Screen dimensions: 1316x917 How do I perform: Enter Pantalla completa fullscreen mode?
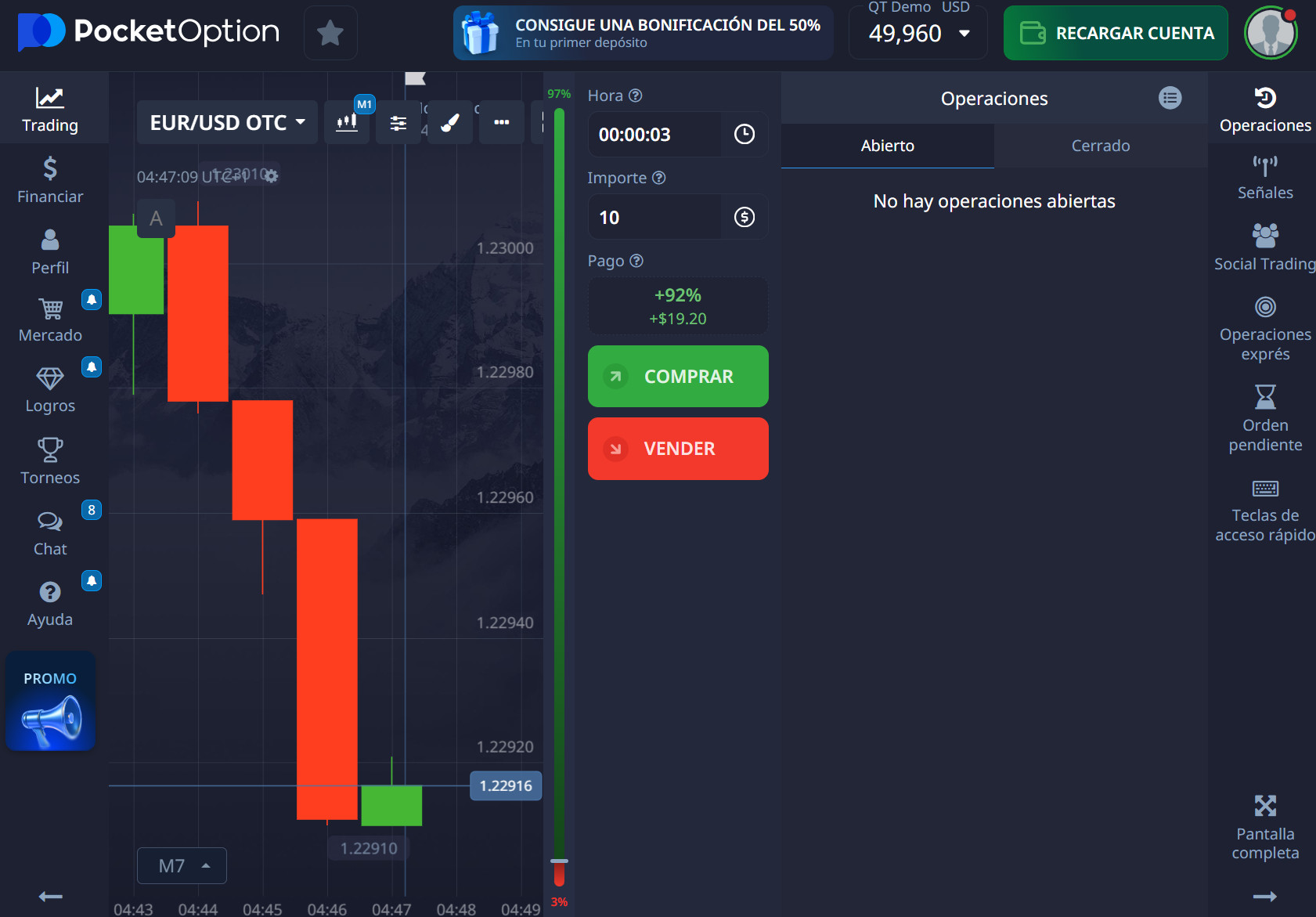[1265, 828]
